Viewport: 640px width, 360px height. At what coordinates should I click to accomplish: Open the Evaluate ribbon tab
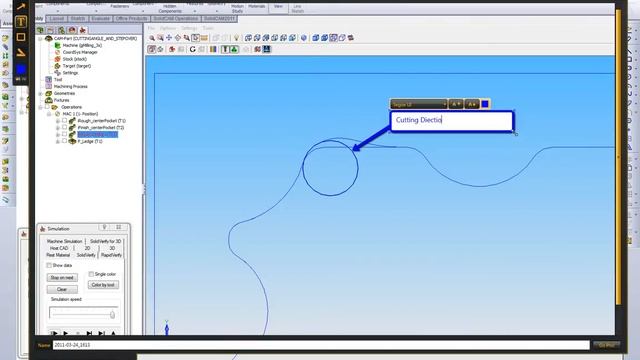coord(100,19)
